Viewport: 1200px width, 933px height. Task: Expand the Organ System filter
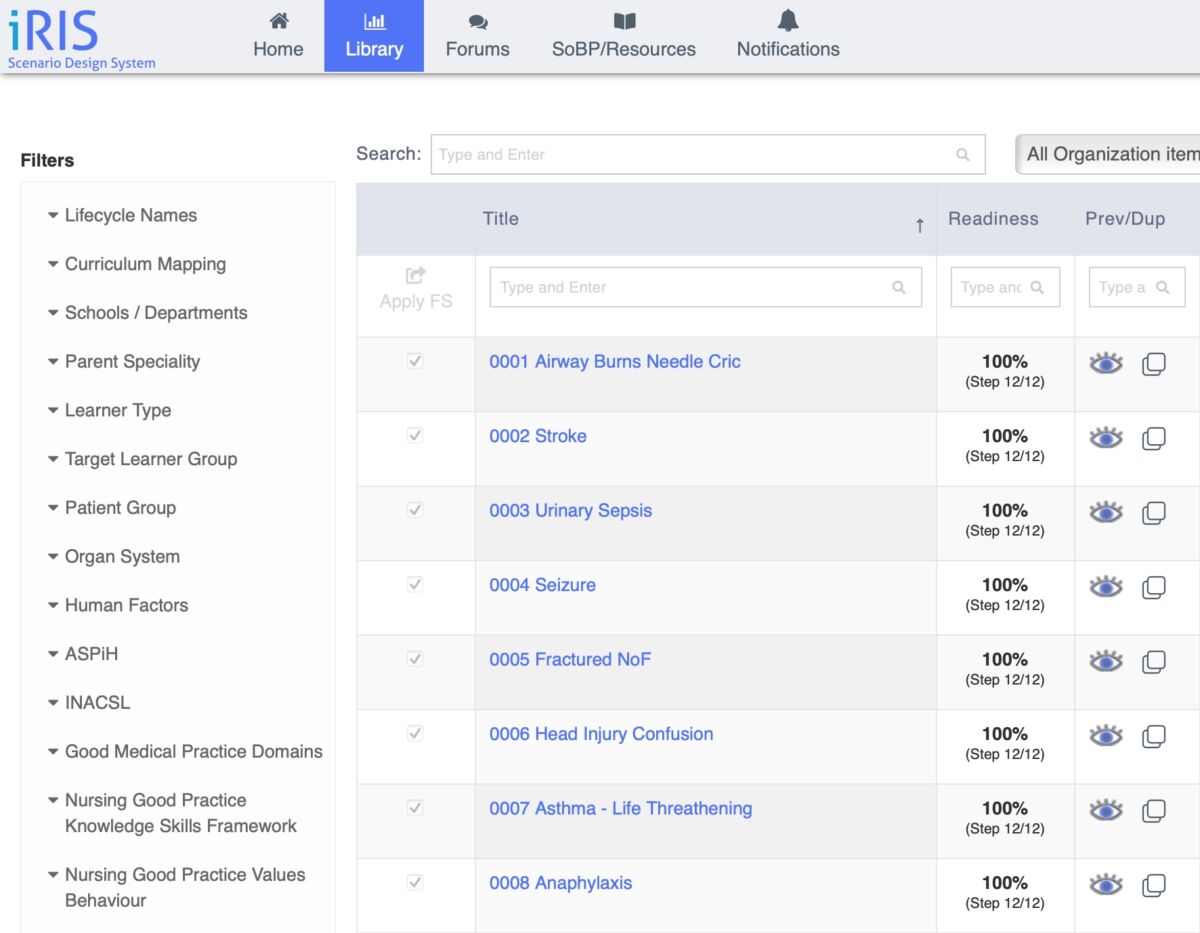point(121,556)
